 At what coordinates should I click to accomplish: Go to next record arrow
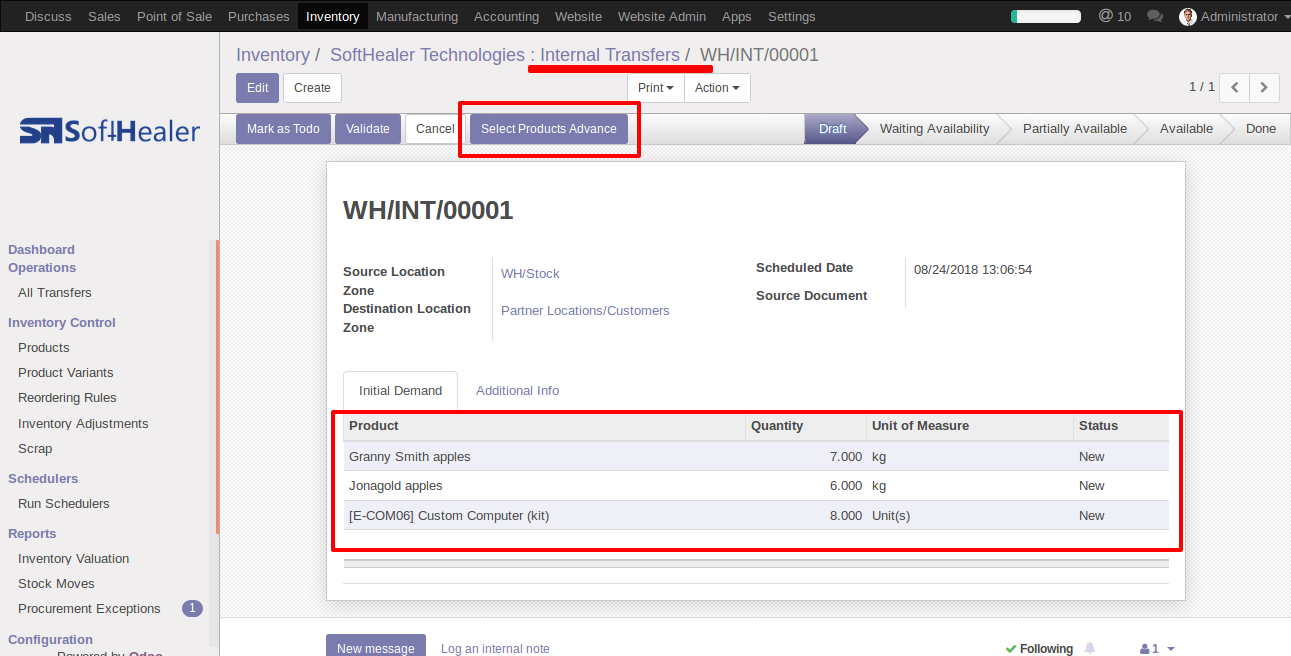pyautogui.click(x=1264, y=88)
